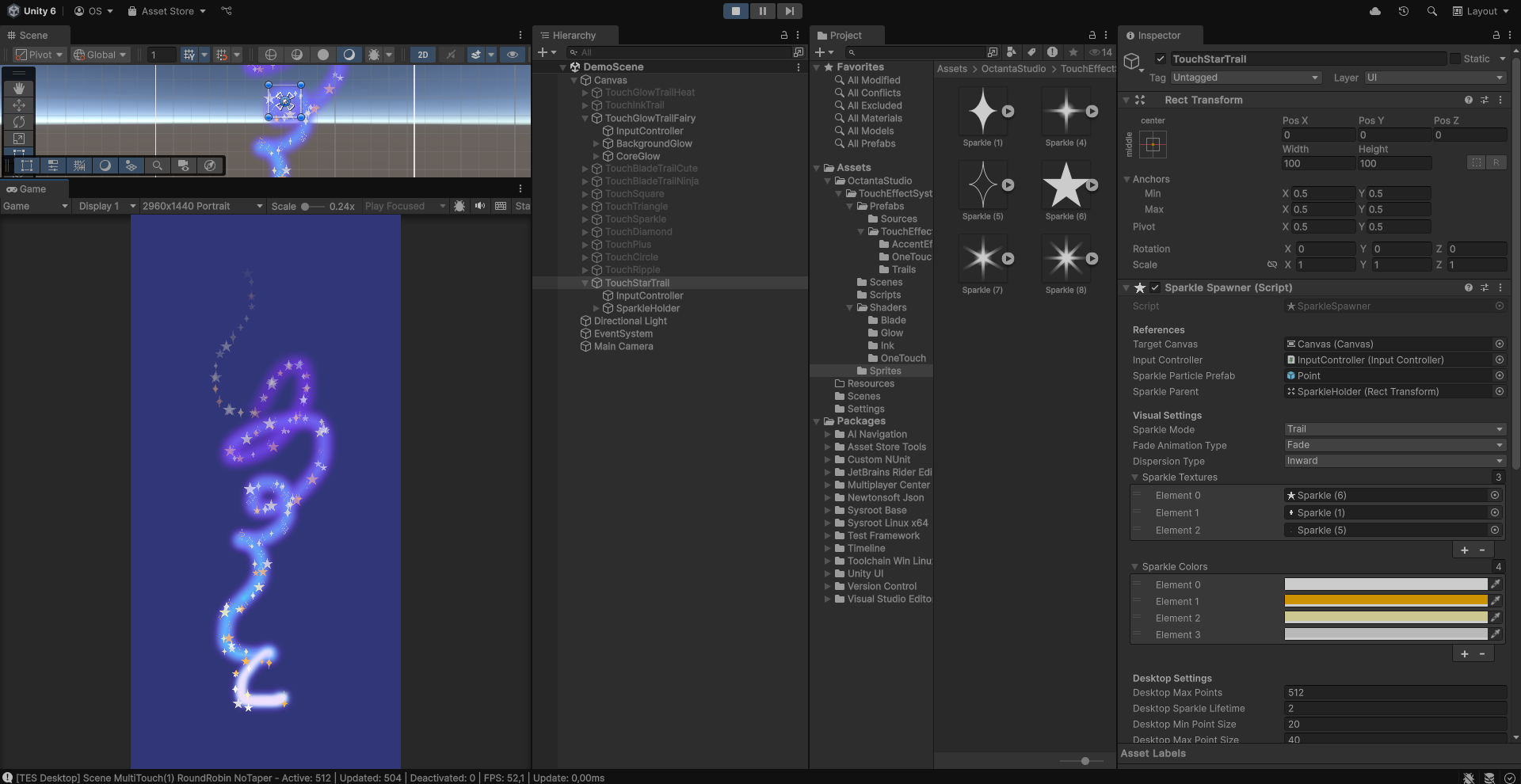Screen dimensions: 1521x784
Task: Pause the running play mode
Action: (762, 11)
